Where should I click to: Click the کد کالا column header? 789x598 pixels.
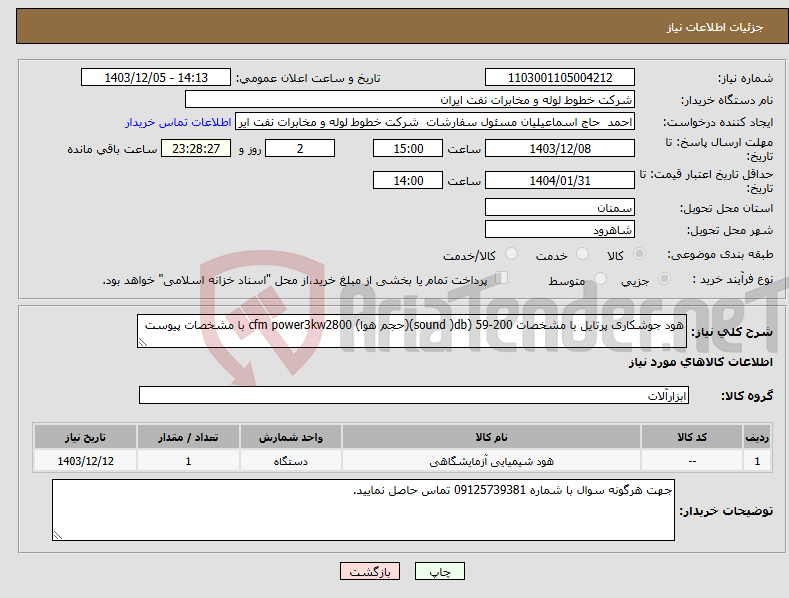(692, 437)
